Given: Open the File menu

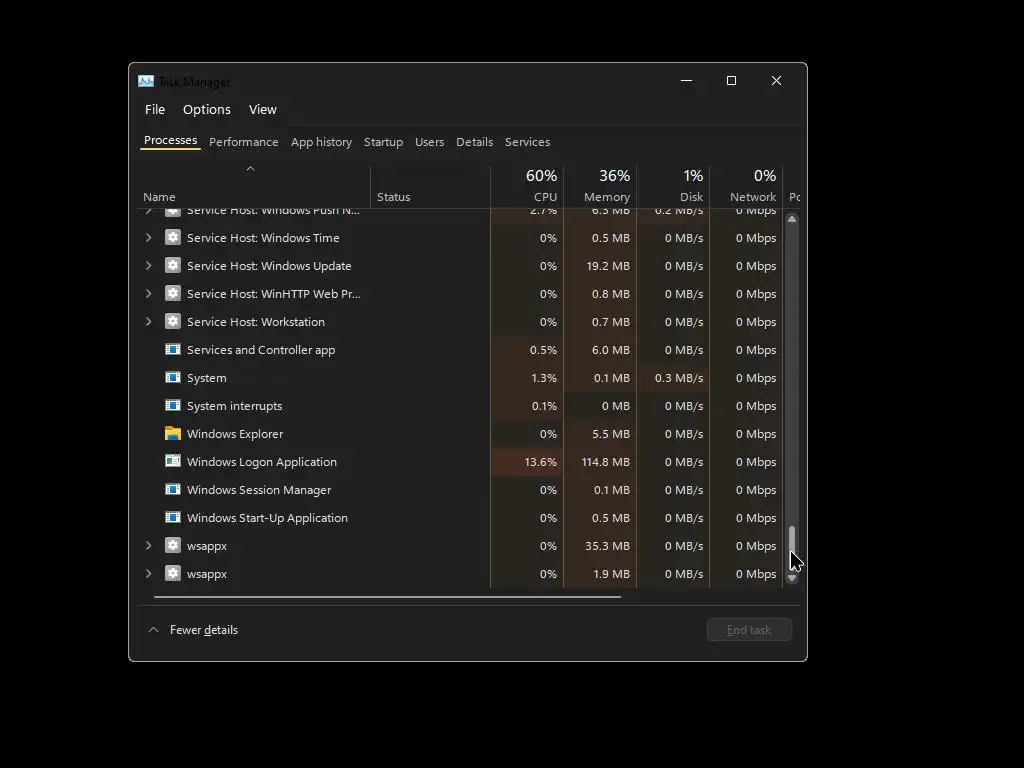Looking at the screenshot, I should coord(155,110).
